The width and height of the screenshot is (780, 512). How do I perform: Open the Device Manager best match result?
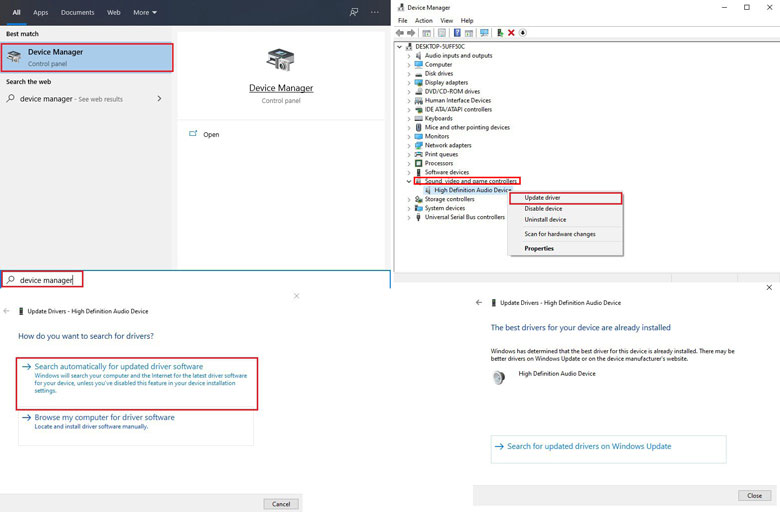coord(87,58)
